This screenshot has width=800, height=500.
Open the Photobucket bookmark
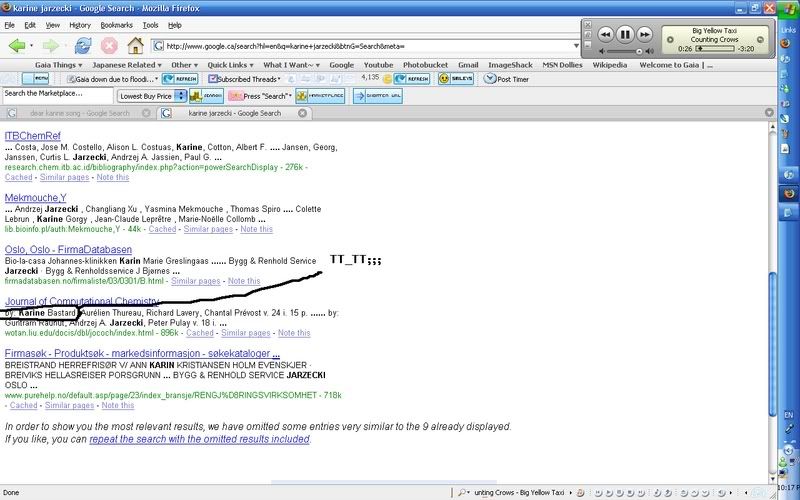pos(426,65)
